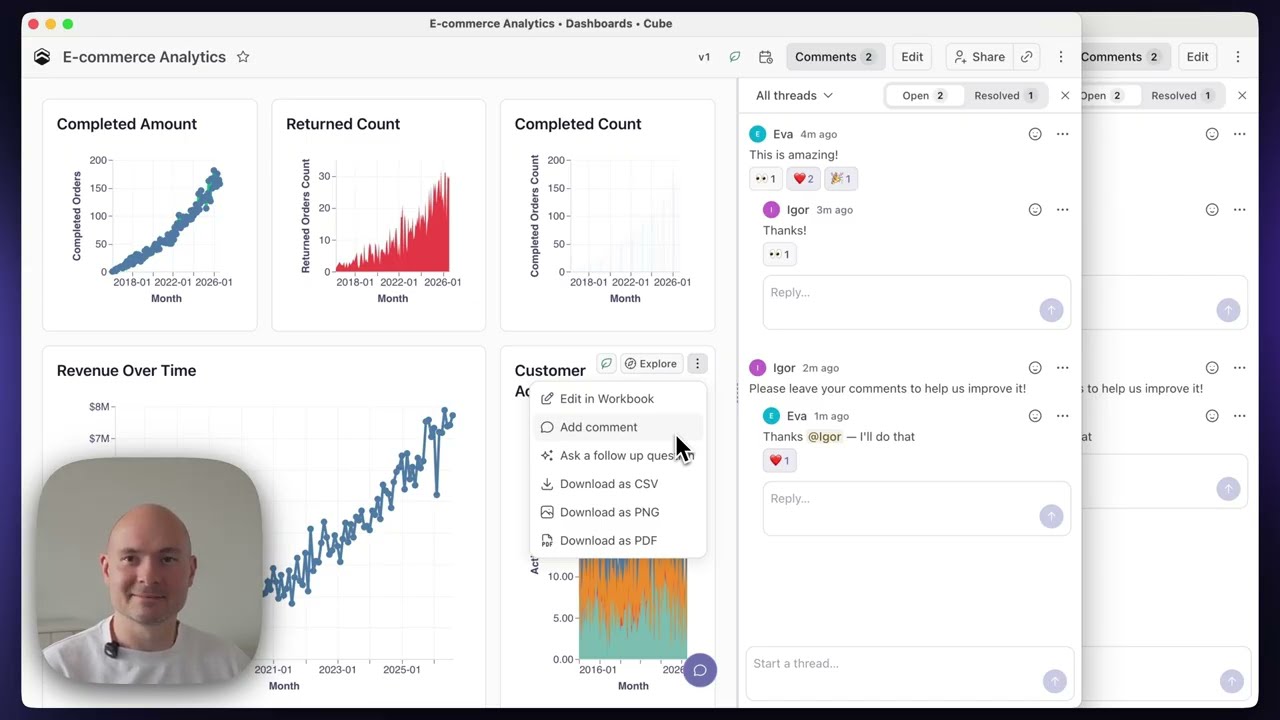Screen dimensions: 1280x720
Task: Click the Reply field under Eva's 'Thanks @Igor' reply
Action: pyautogui.click(x=916, y=507)
